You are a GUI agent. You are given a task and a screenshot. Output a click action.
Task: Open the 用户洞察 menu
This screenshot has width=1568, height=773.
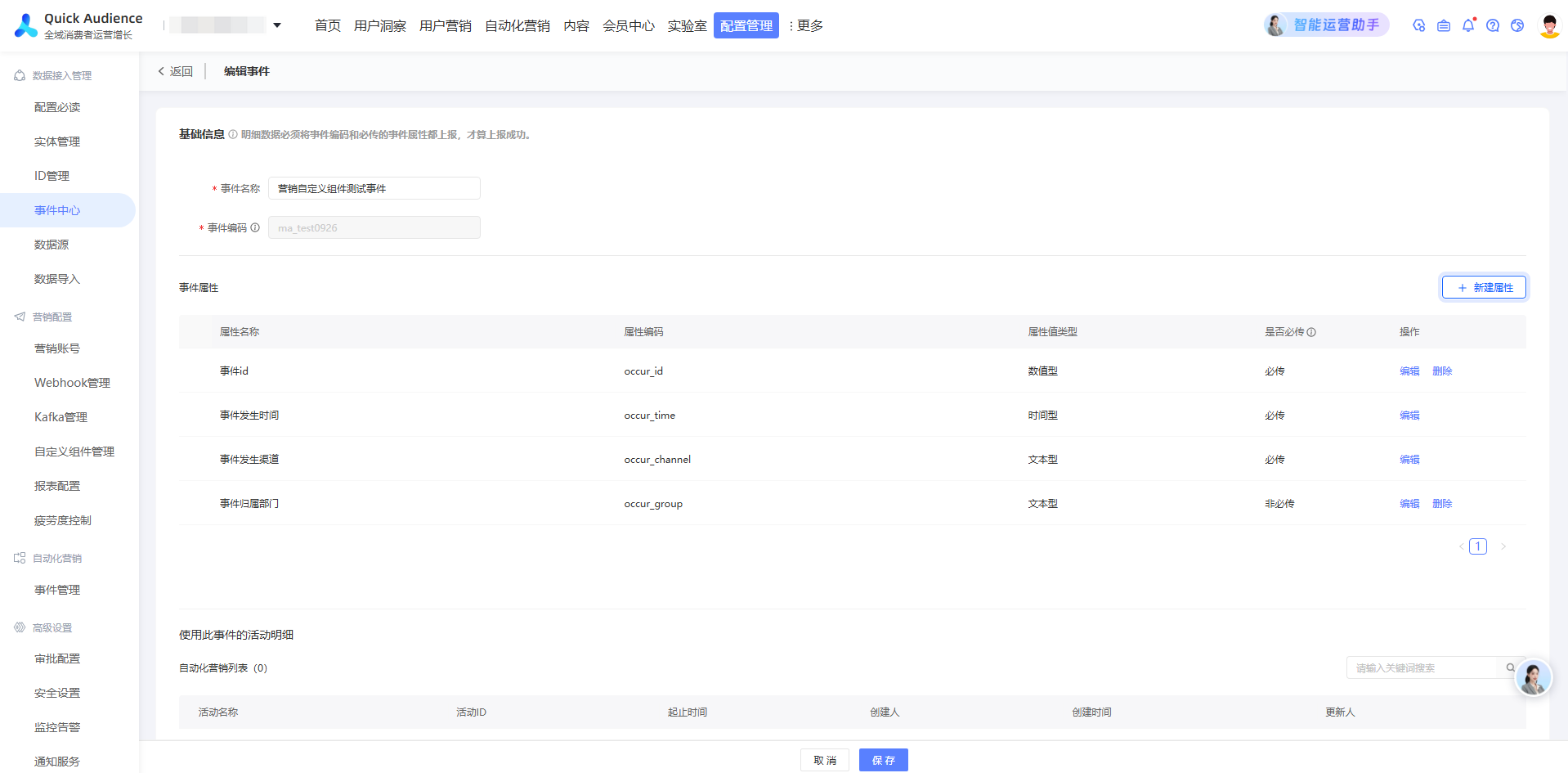(380, 25)
